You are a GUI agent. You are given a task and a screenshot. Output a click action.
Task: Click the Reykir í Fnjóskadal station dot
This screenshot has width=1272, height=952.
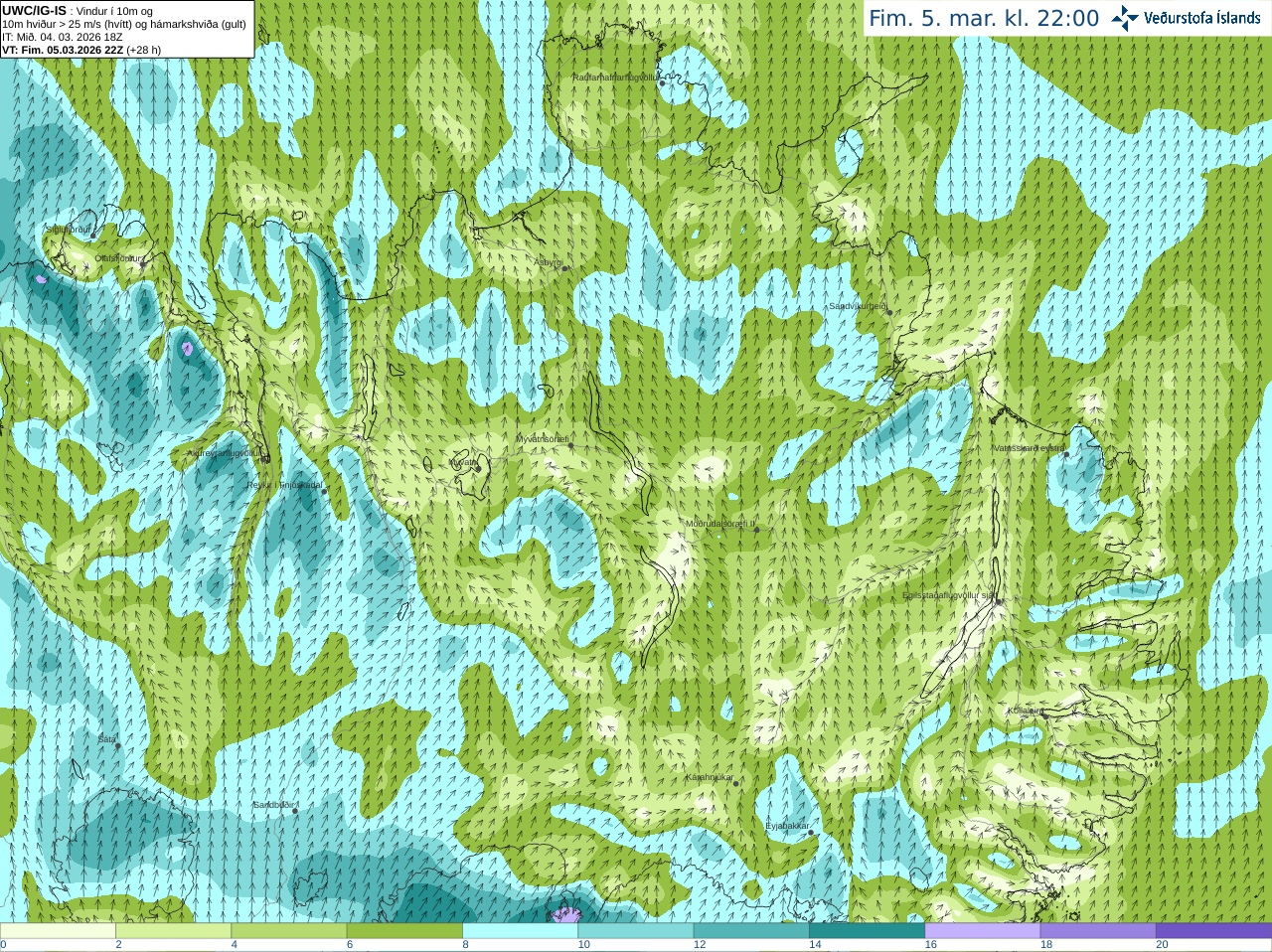(323, 491)
